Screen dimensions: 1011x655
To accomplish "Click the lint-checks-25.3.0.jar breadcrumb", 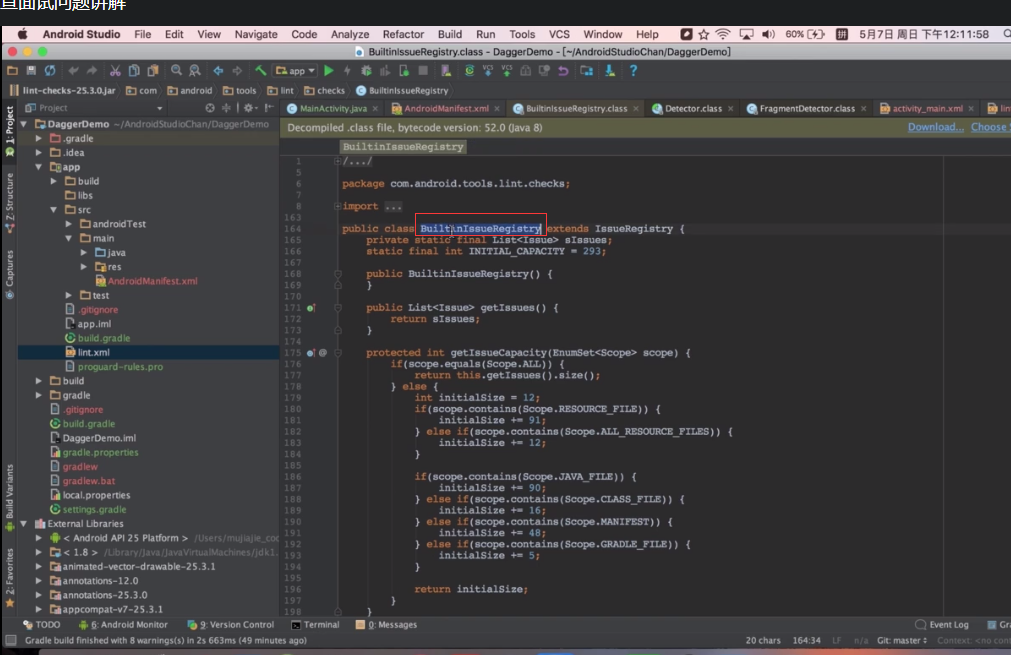I will click(63, 91).
